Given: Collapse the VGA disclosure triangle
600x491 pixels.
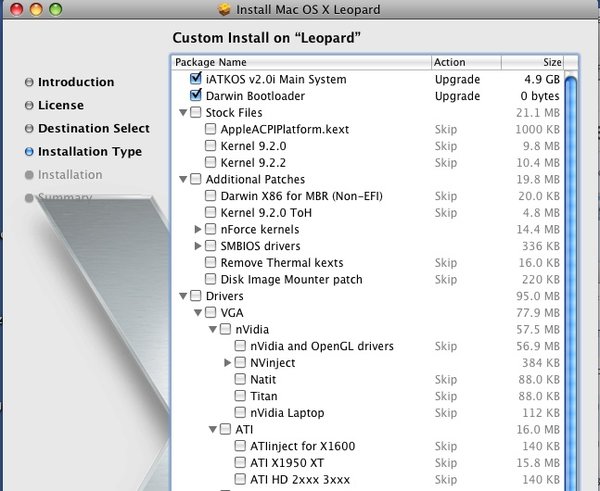Looking at the screenshot, I should [x=198, y=313].
